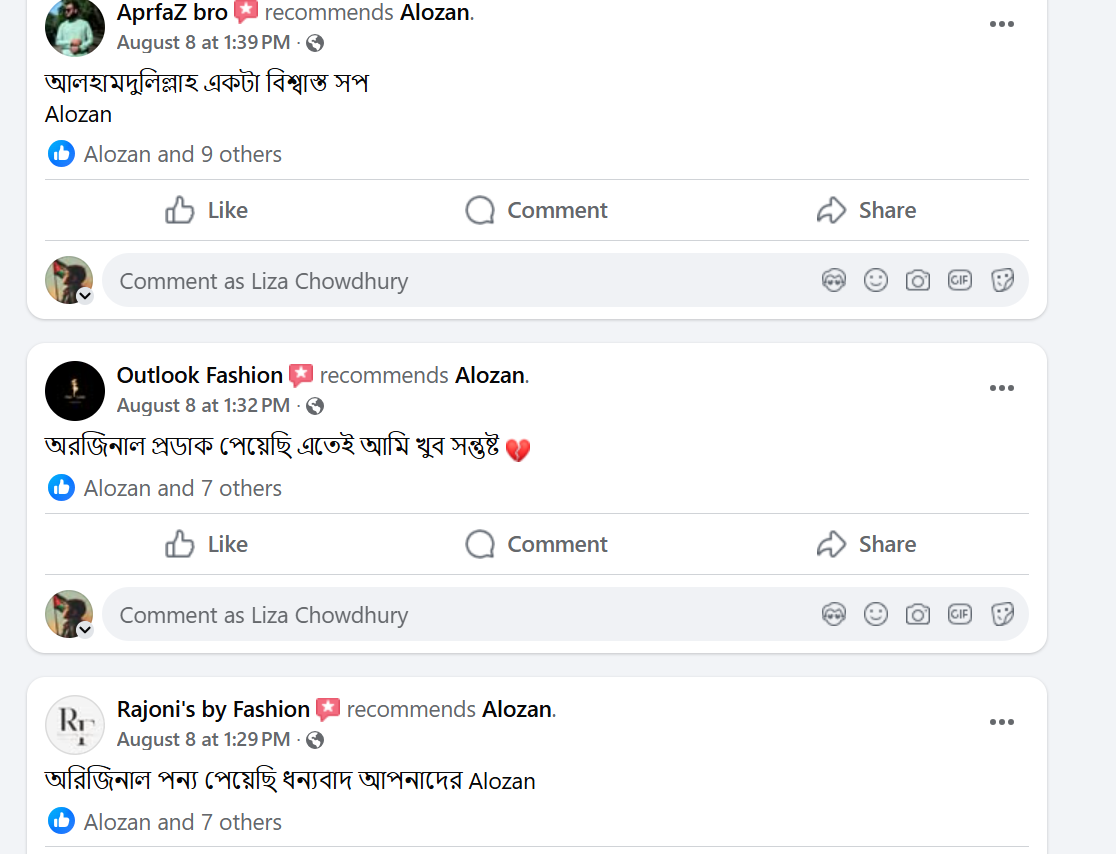This screenshot has width=1116, height=854.
Task: Click emoji smiley in second comment box
Action: pos(876,615)
